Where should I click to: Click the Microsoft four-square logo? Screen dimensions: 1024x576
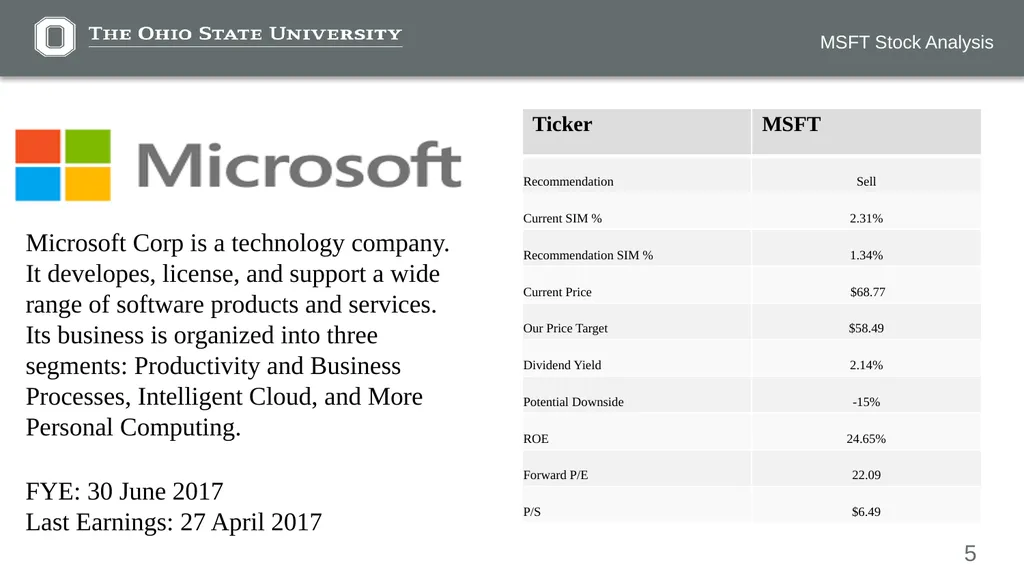[63, 165]
